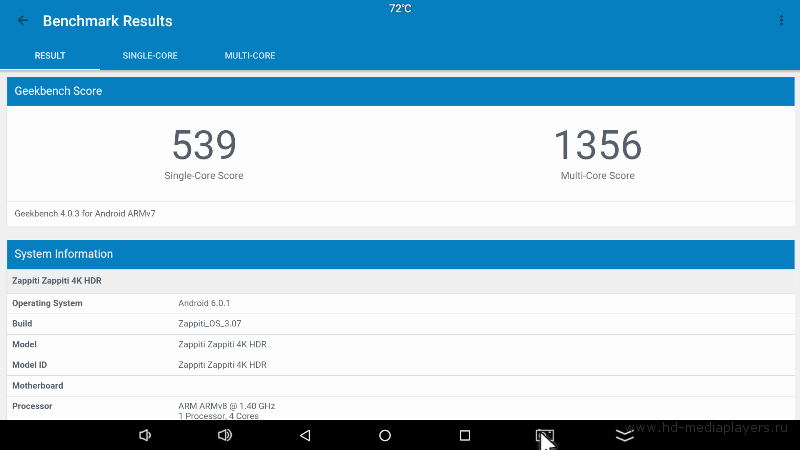
Task: Select the Motherboard row label
Action: tap(38, 386)
